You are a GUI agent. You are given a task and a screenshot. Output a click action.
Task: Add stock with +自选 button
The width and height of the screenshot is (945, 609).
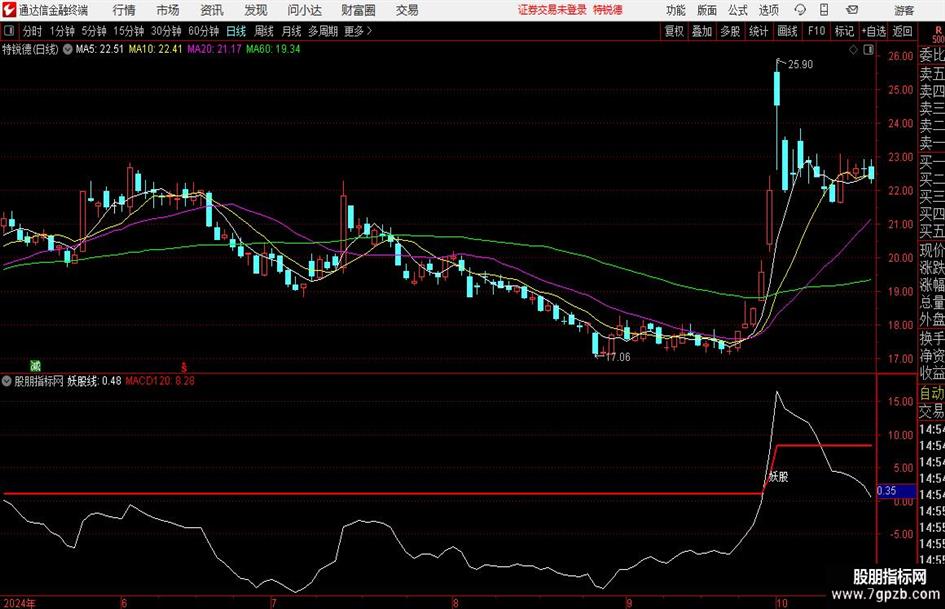tap(873, 31)
